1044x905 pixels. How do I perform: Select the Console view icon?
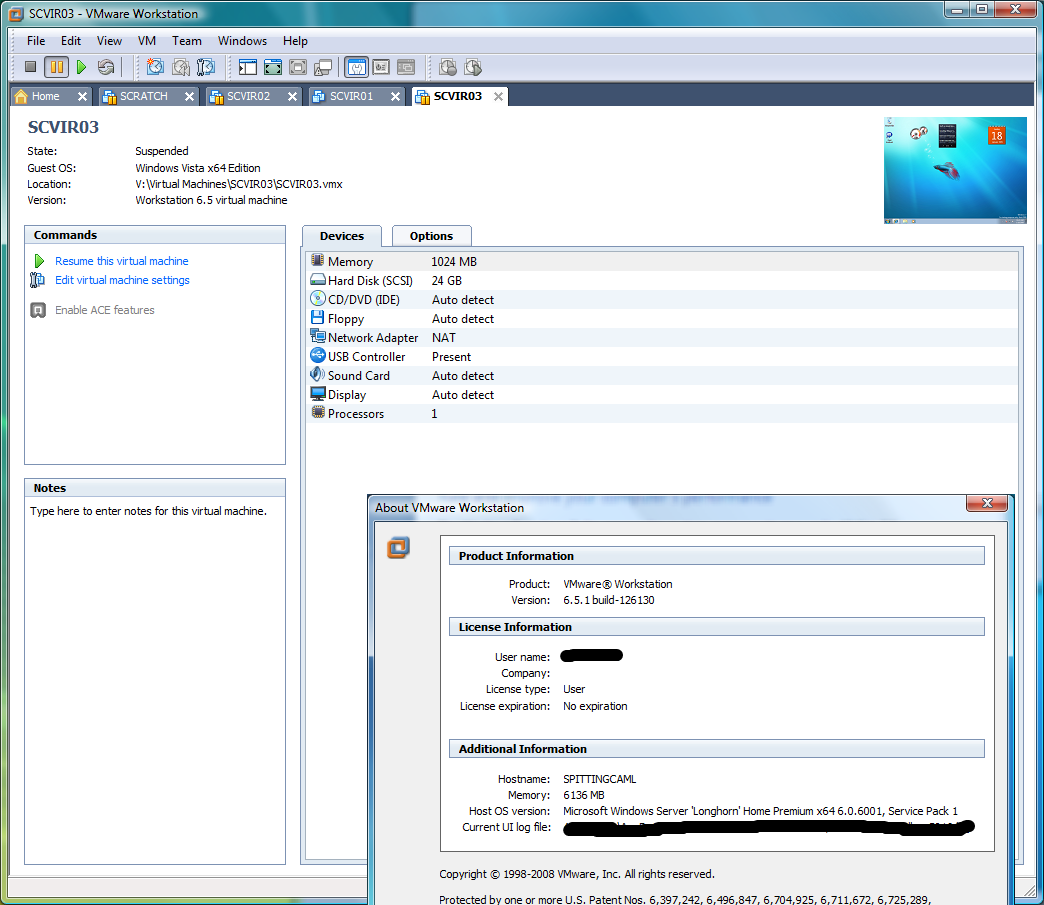tap(405, 67)
